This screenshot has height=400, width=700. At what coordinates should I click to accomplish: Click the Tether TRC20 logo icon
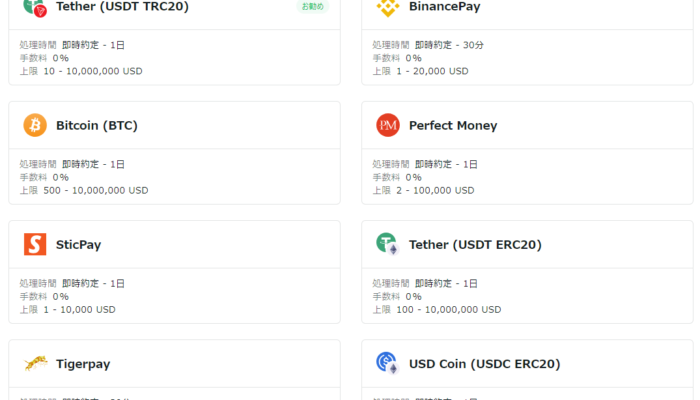(x=35, y=8)
